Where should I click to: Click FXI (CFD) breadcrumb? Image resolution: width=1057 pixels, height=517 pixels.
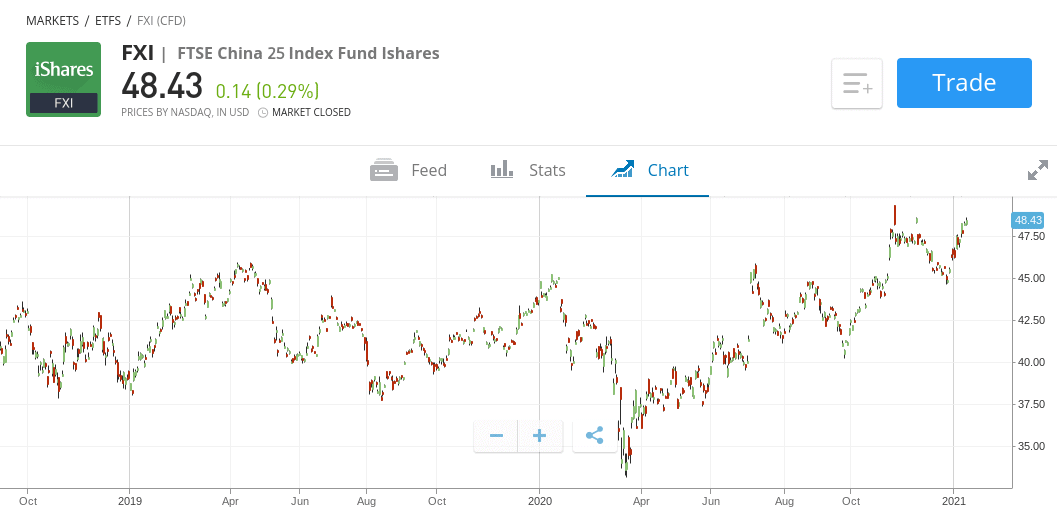pos(160,20)
